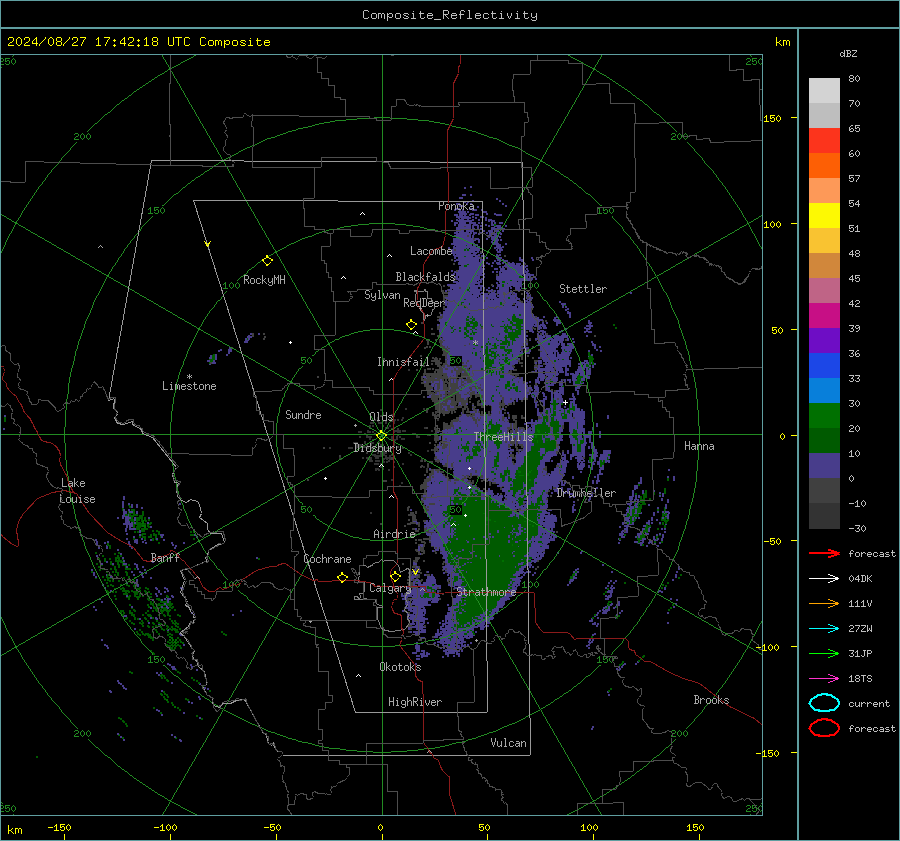Click the Sylvan label
Image resolution: width=900 pixels, height=841 pixels.
[382, 295]
